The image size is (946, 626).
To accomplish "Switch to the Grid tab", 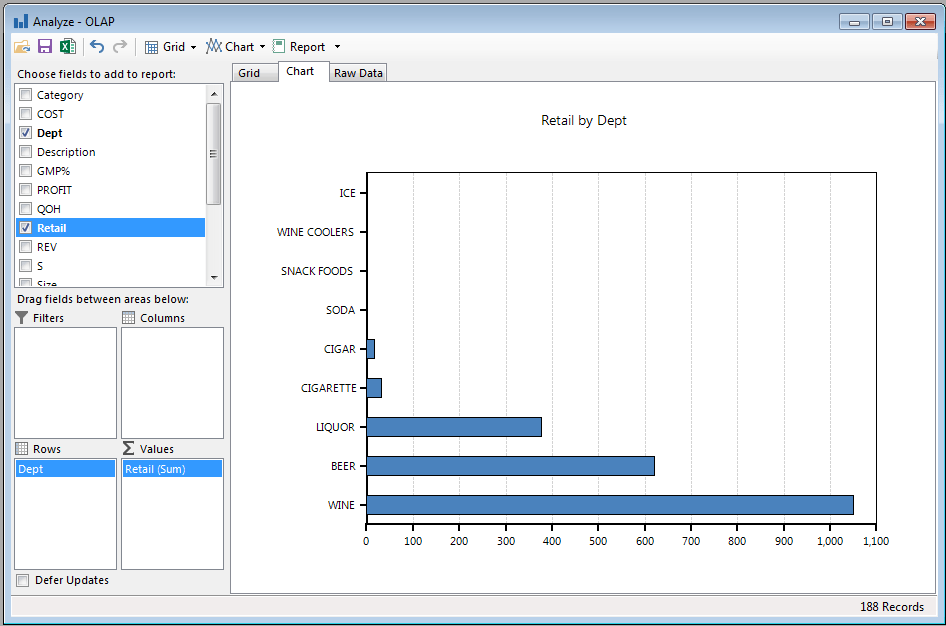I will pyautogui.click(x=254, y=71).
